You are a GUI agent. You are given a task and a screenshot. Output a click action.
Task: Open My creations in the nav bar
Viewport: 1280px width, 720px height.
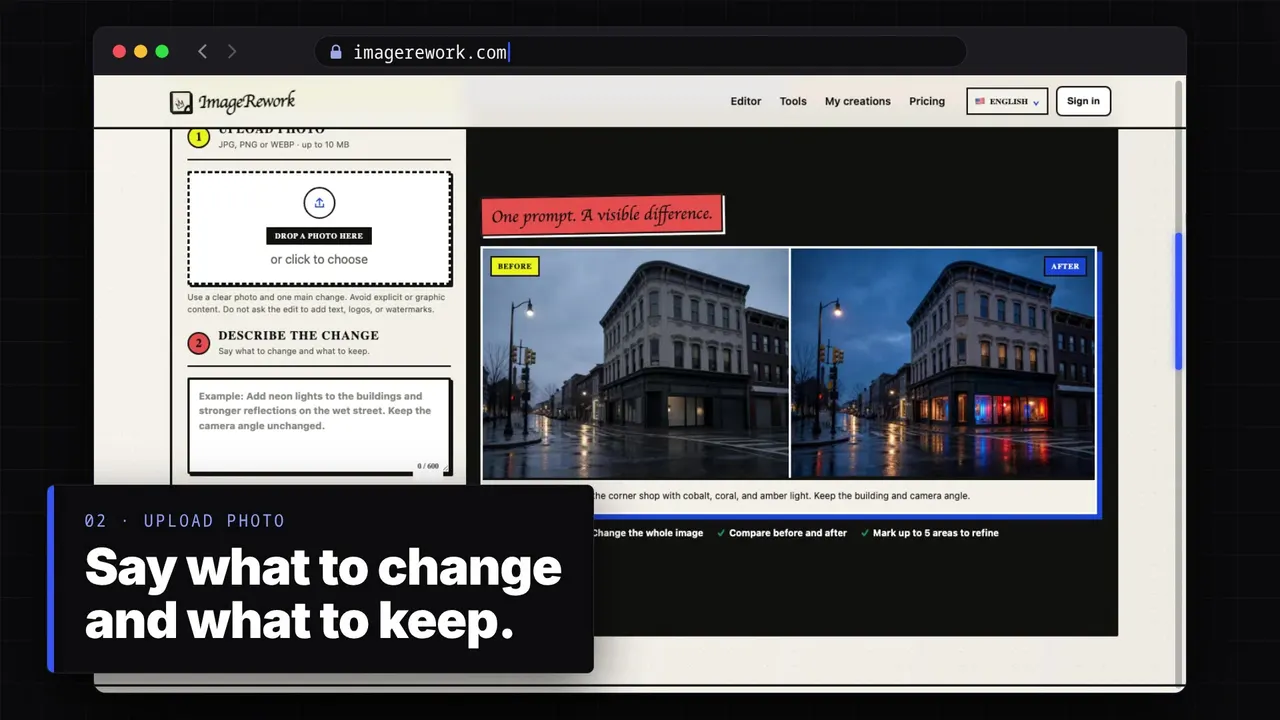coord(857,101)
